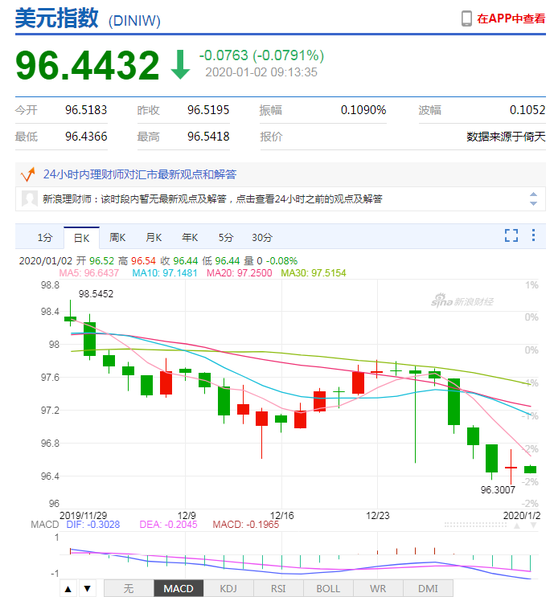550x597 pixels.
Task: Step the advisor ticker up arrow
Action: coord(533,195)
